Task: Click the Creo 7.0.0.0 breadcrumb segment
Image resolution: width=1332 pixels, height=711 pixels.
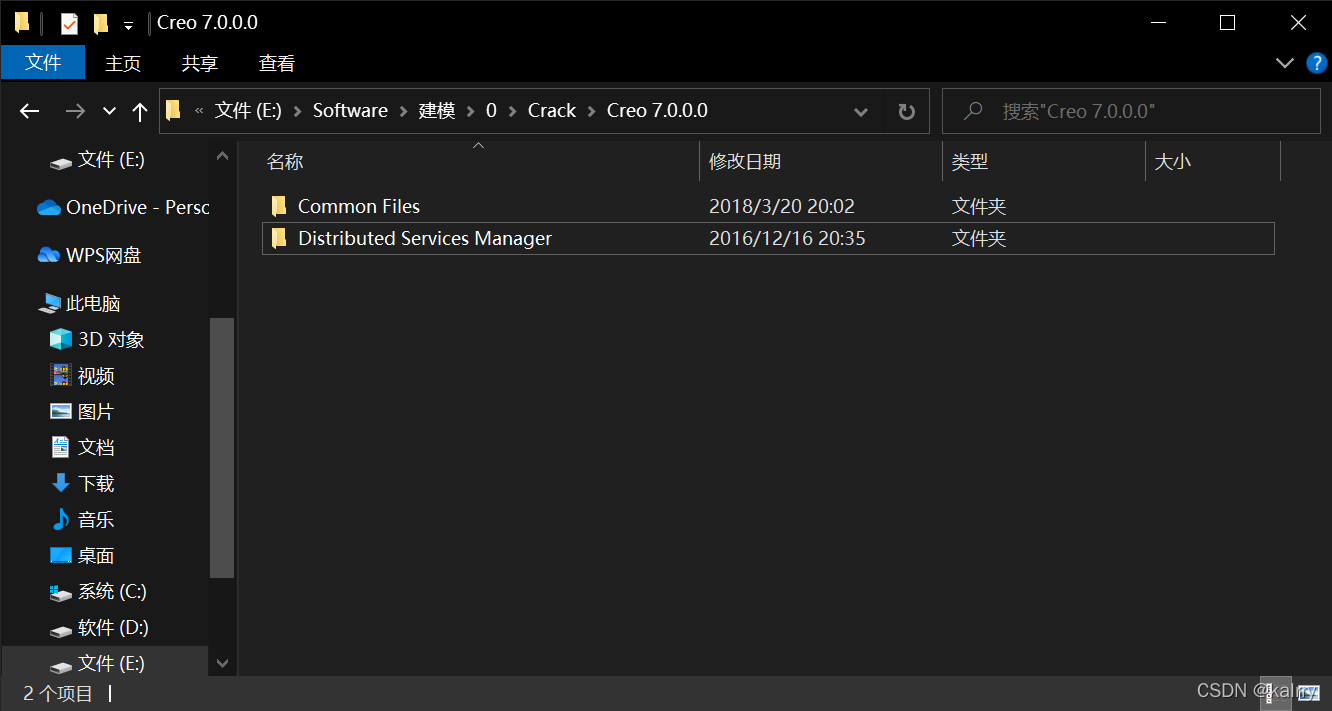Action: (657, 111)
